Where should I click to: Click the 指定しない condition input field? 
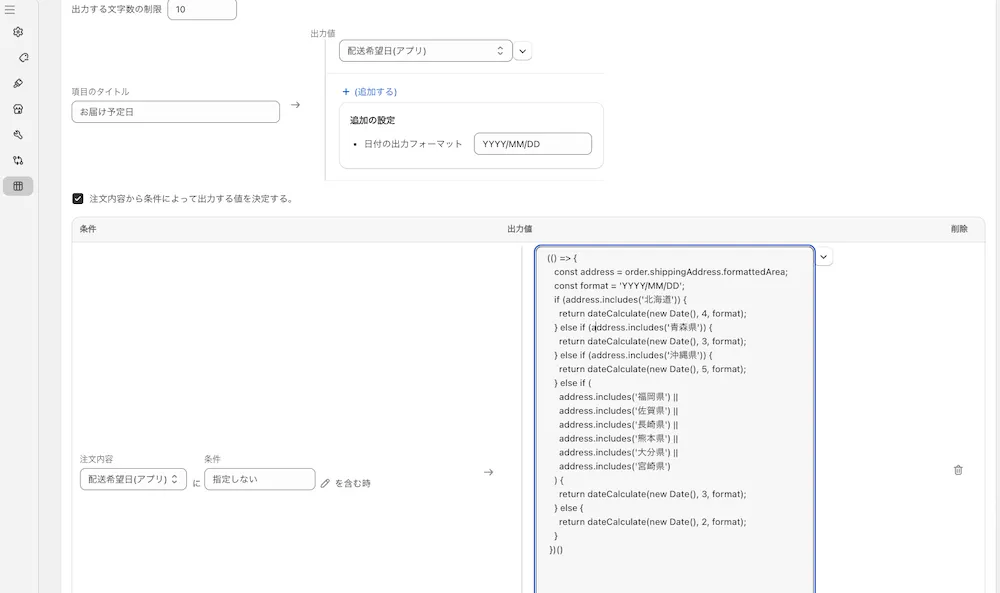[259, 479]
